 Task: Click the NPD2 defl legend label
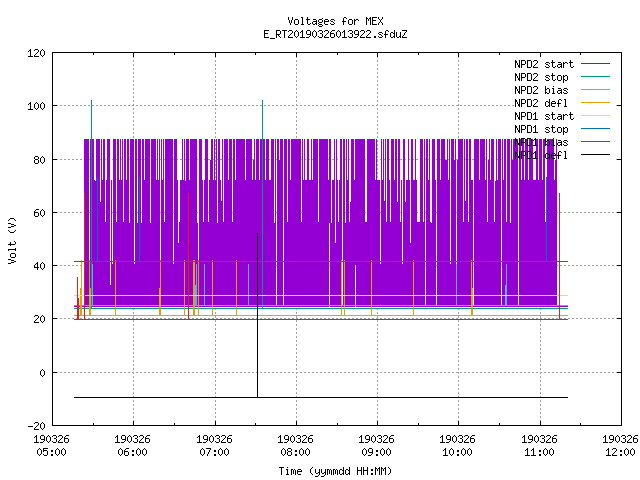click(541, 103)
